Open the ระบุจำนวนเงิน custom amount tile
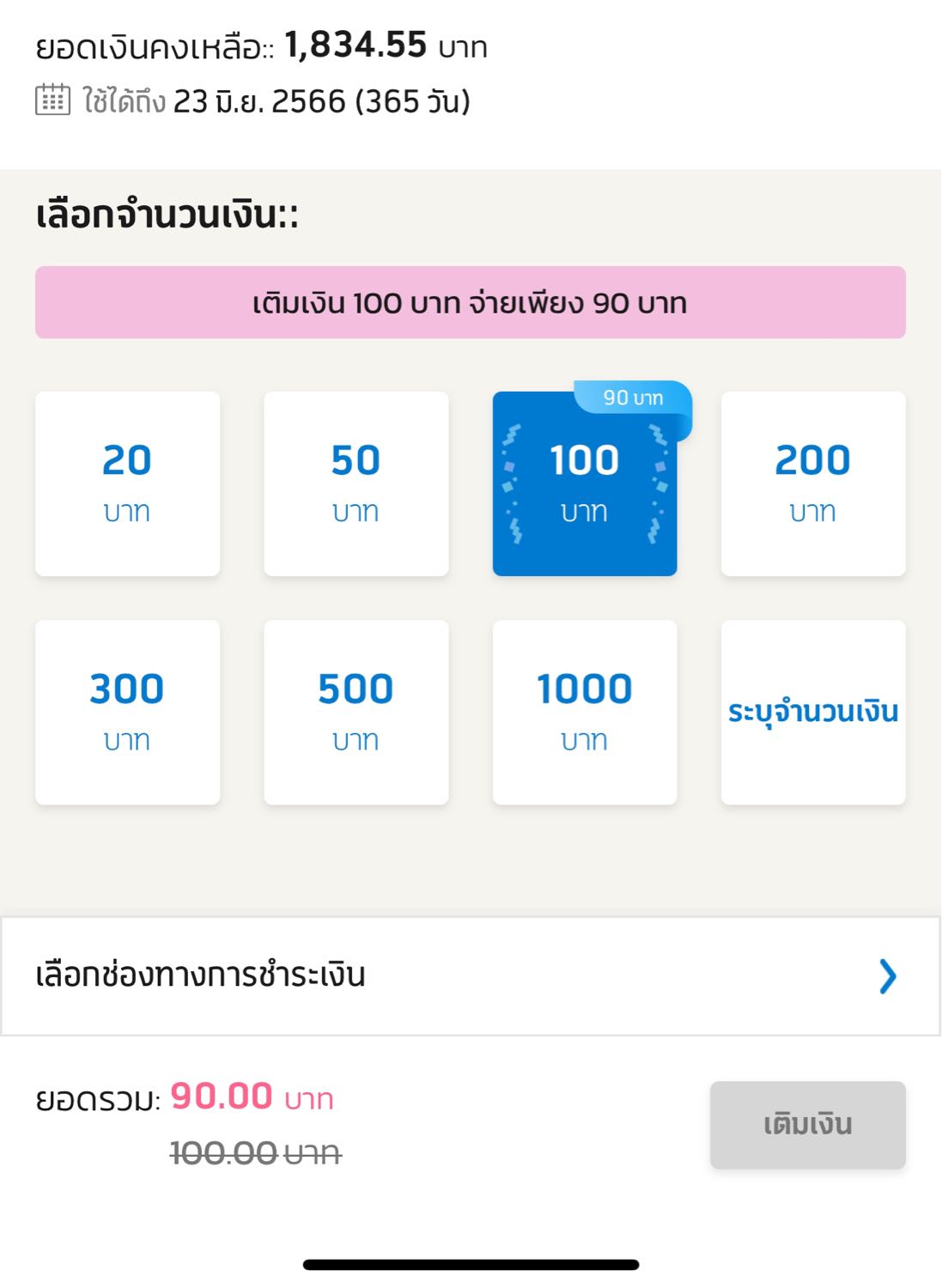This screenshot has height=1288, width=942. point(813,712)
